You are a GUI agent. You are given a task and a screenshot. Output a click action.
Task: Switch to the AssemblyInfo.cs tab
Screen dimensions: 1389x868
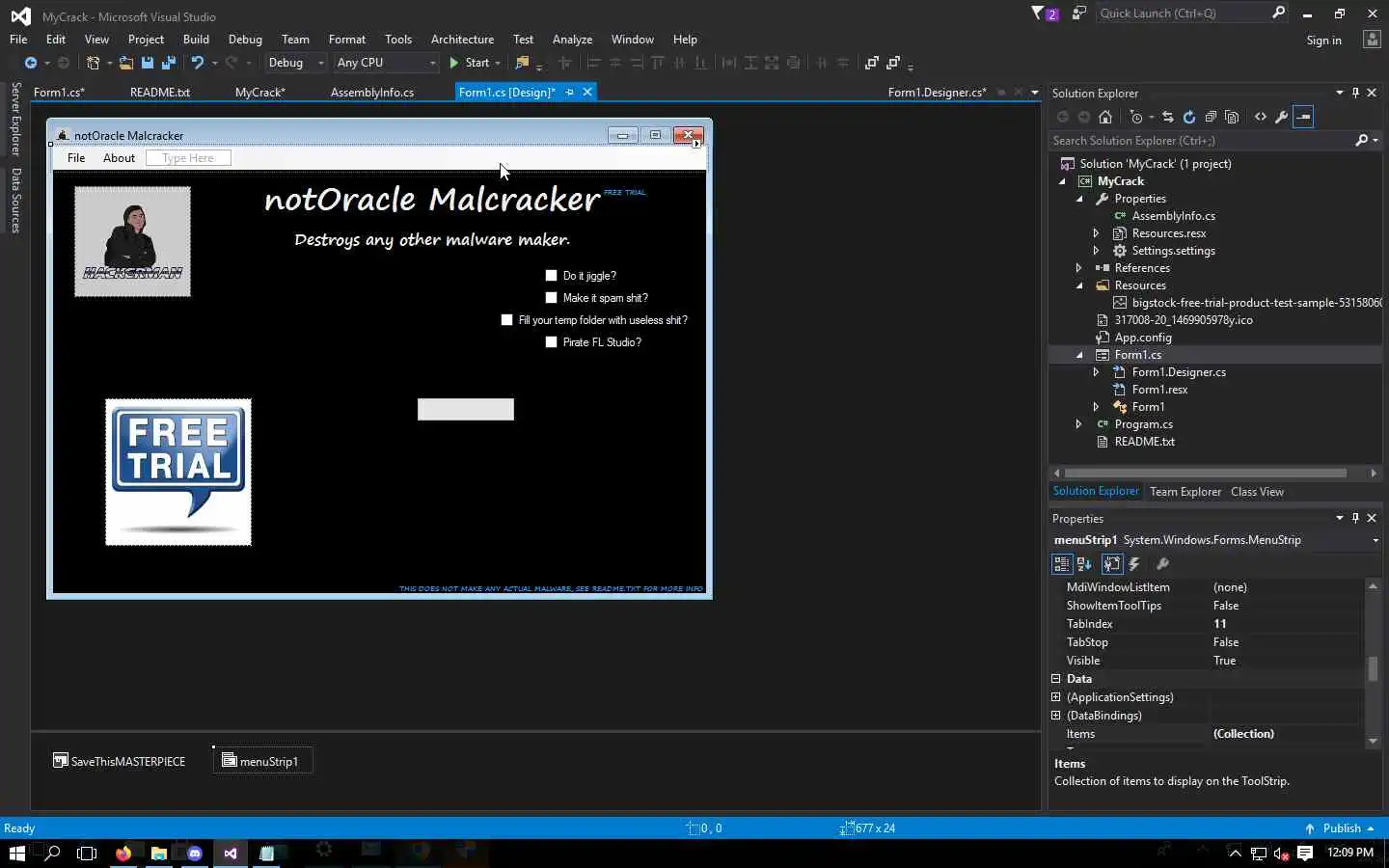372,93
